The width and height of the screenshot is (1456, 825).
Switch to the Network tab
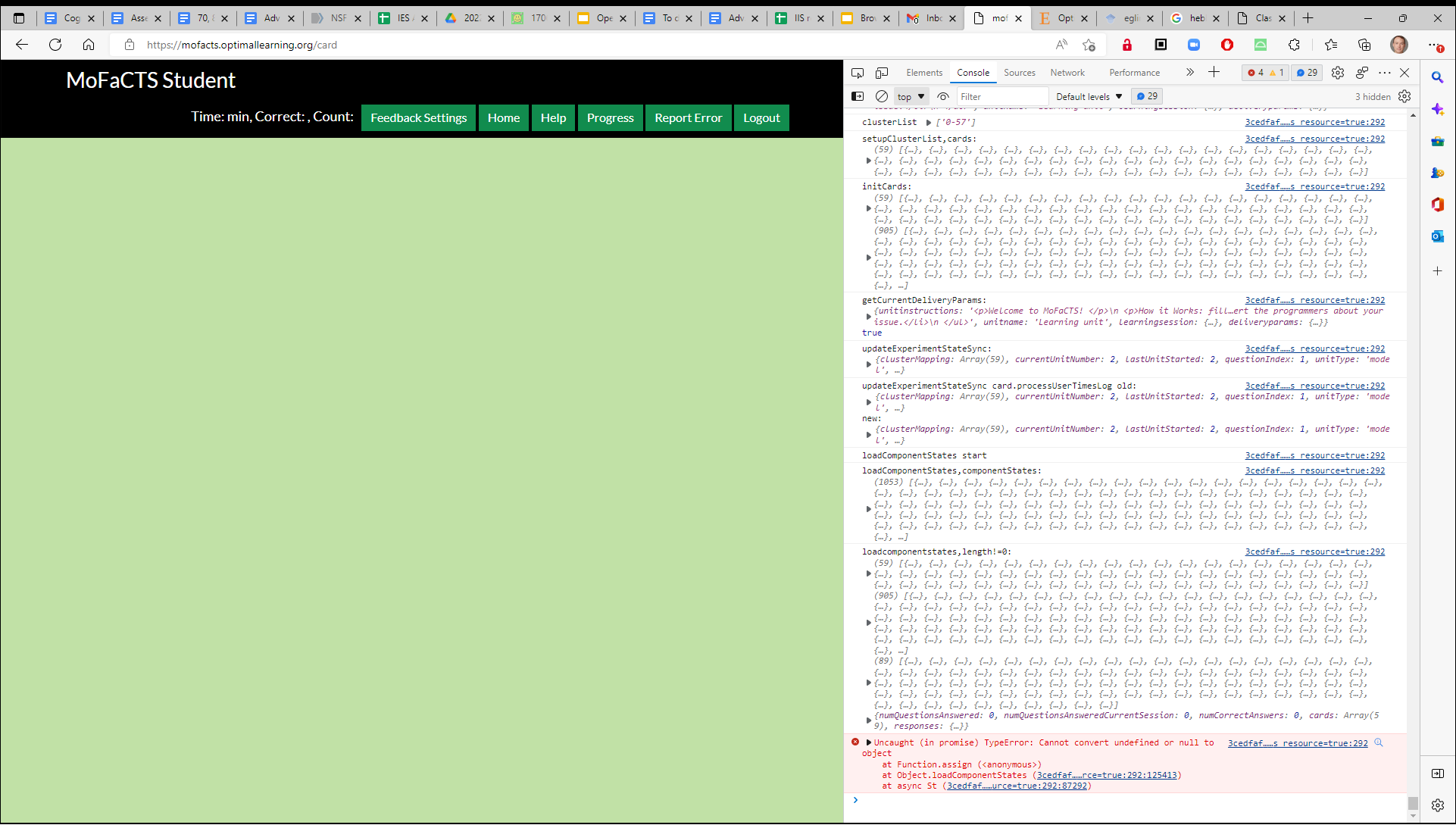tap(1067, 72)
